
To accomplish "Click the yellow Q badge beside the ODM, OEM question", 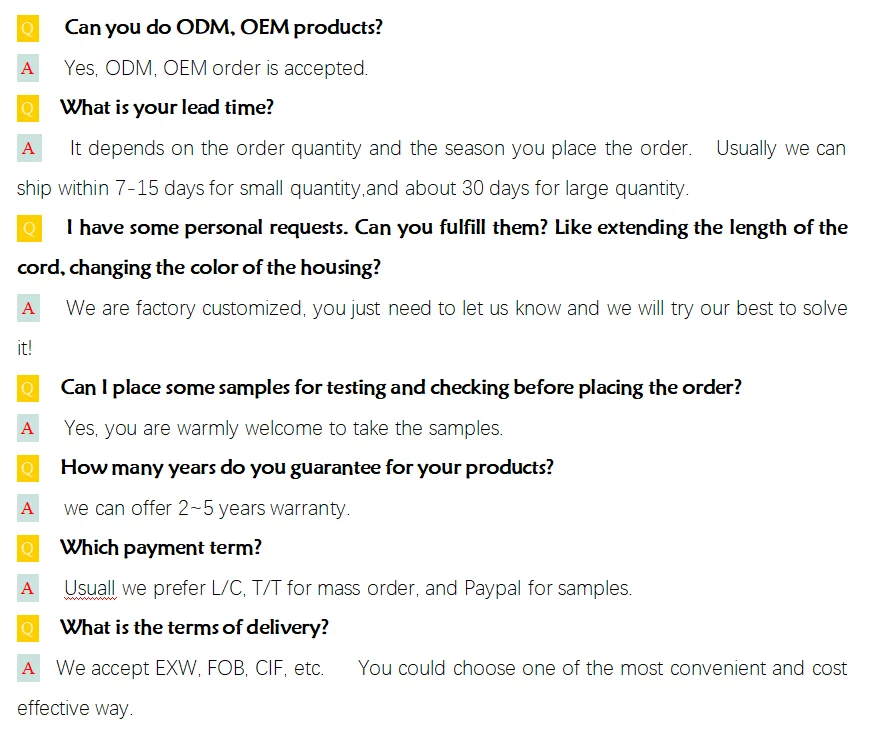I will coord(28,28).
